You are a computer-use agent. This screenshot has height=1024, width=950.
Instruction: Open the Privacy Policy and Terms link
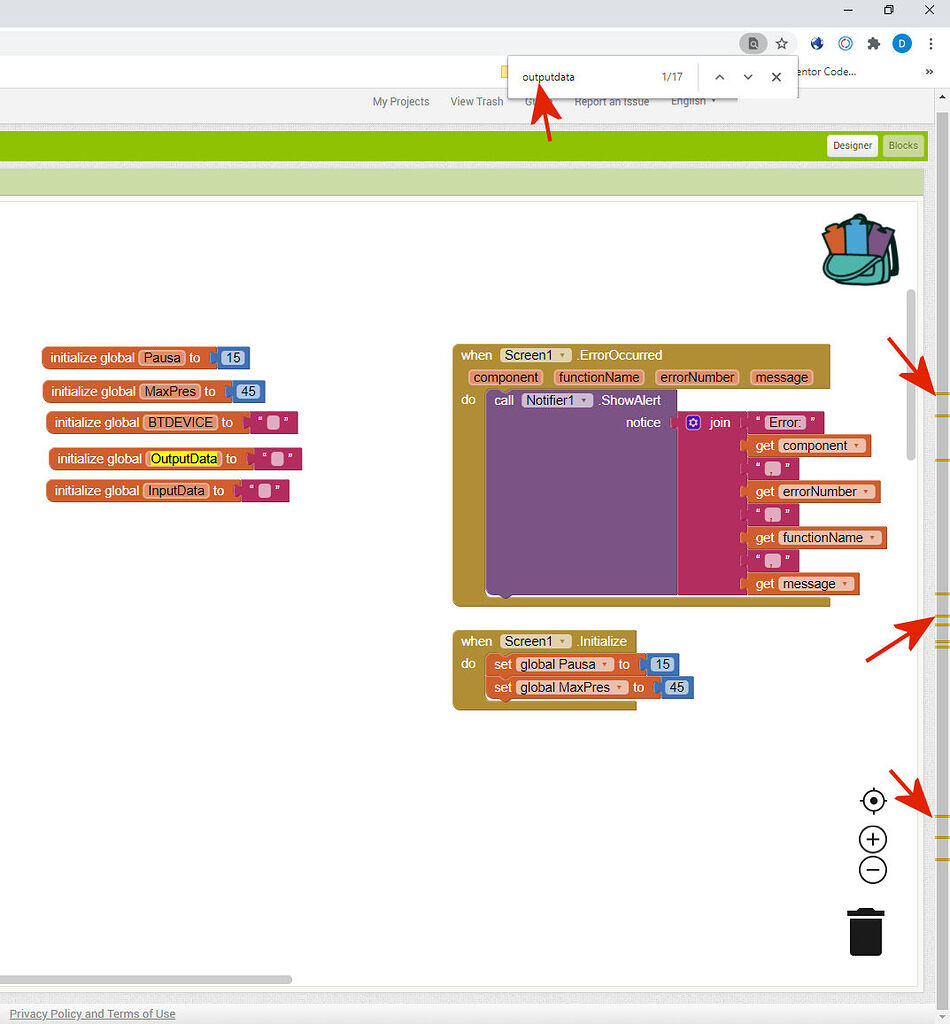tap(92, 1013)
